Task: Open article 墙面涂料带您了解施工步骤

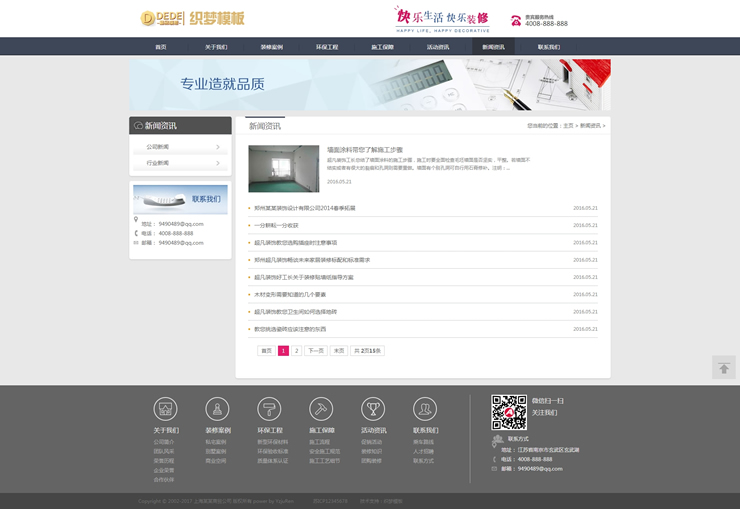Action: click(364, 150)
